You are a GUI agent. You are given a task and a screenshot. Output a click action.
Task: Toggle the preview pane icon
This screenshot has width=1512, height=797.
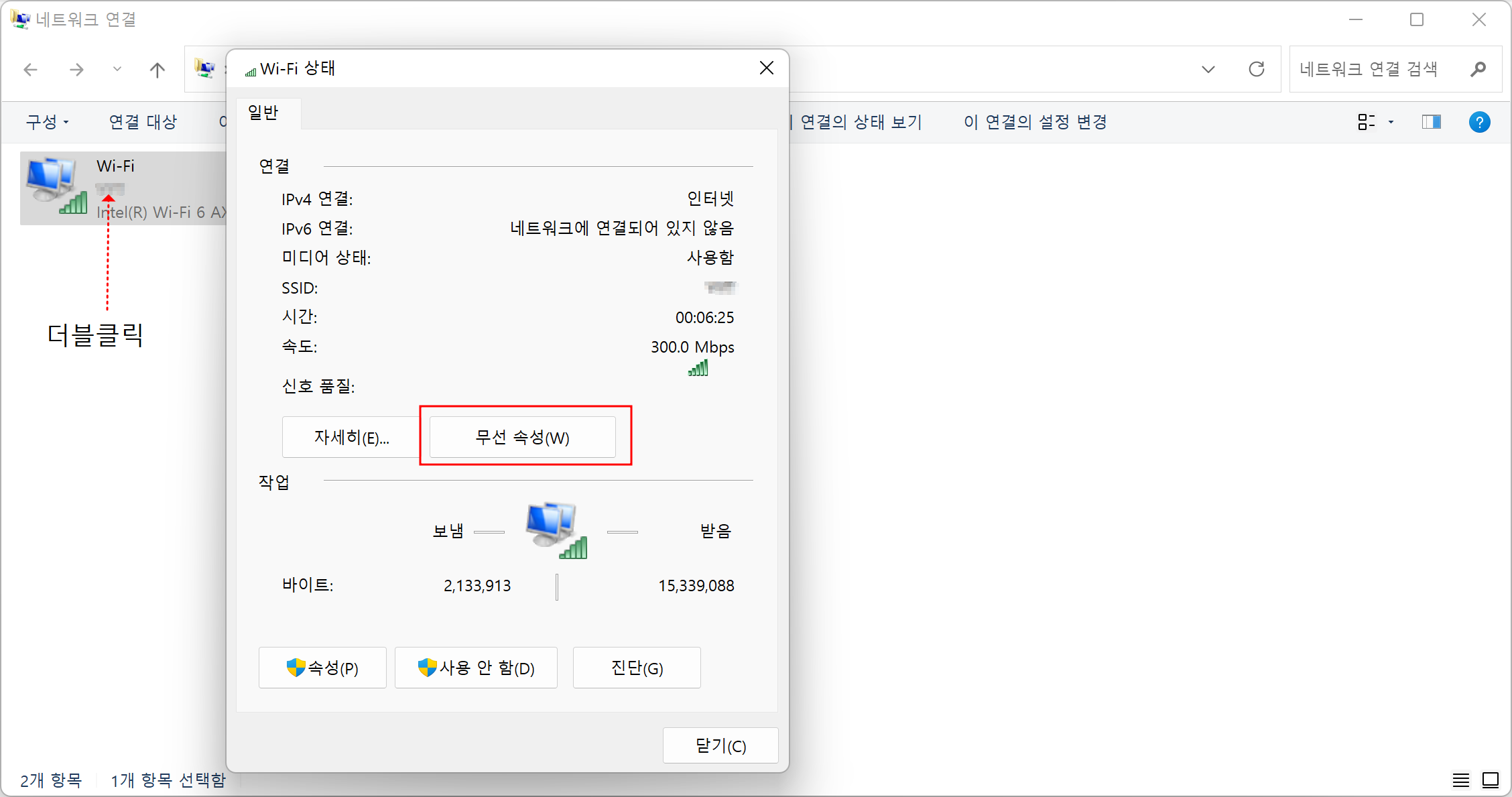(x=1431, y=122)
